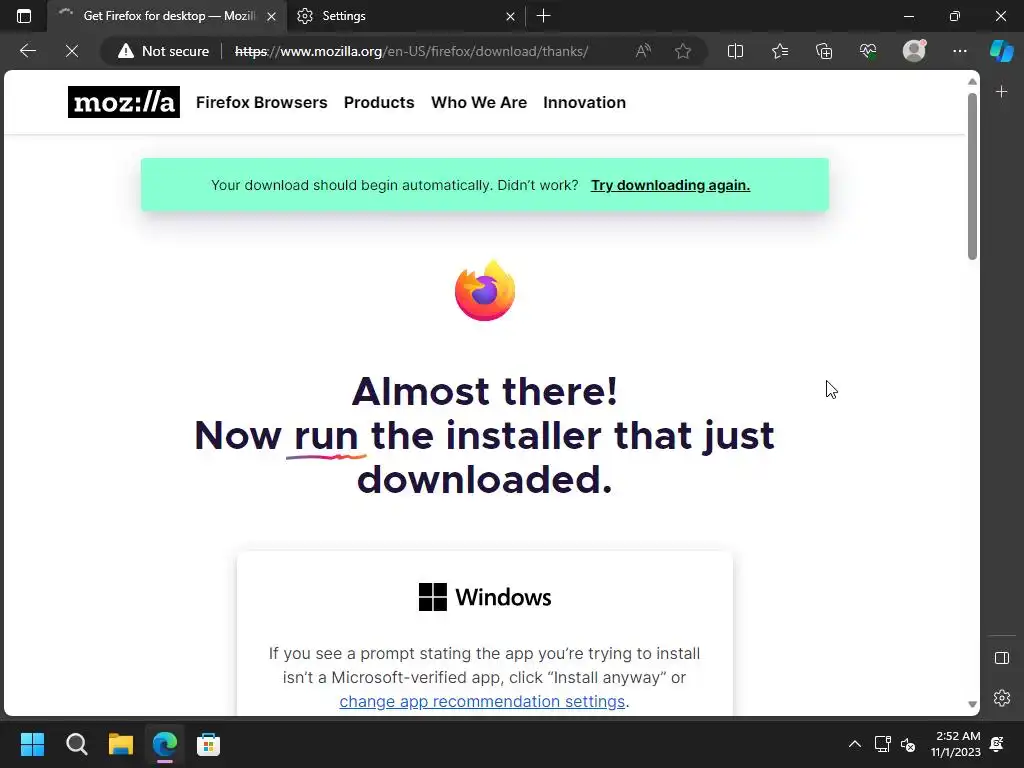Screen dimensions: 1024x768
Task: Open the profile avatar
Action: [x=914, y=51]
